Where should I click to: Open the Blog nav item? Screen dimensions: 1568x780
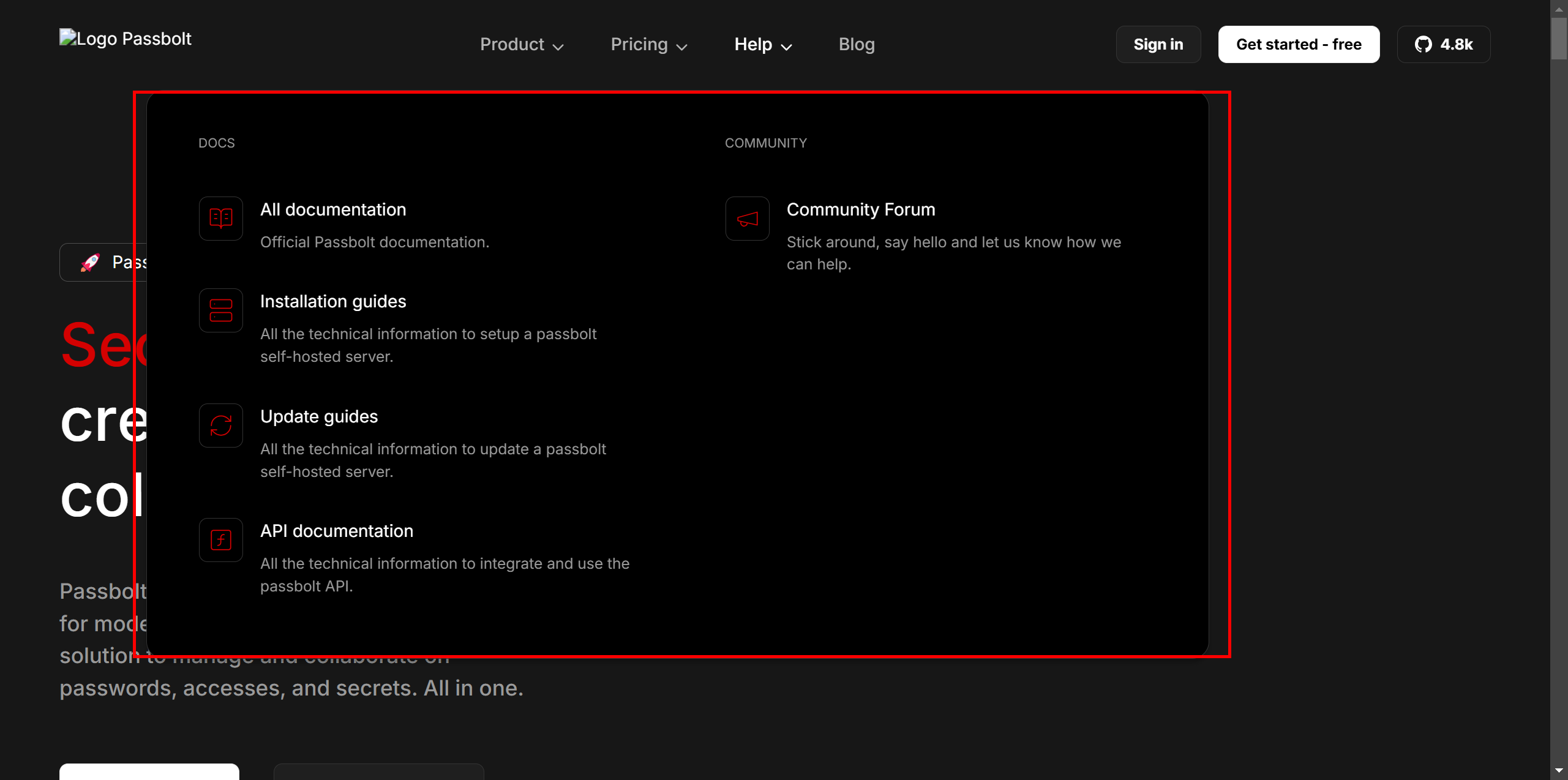point(856,45)
